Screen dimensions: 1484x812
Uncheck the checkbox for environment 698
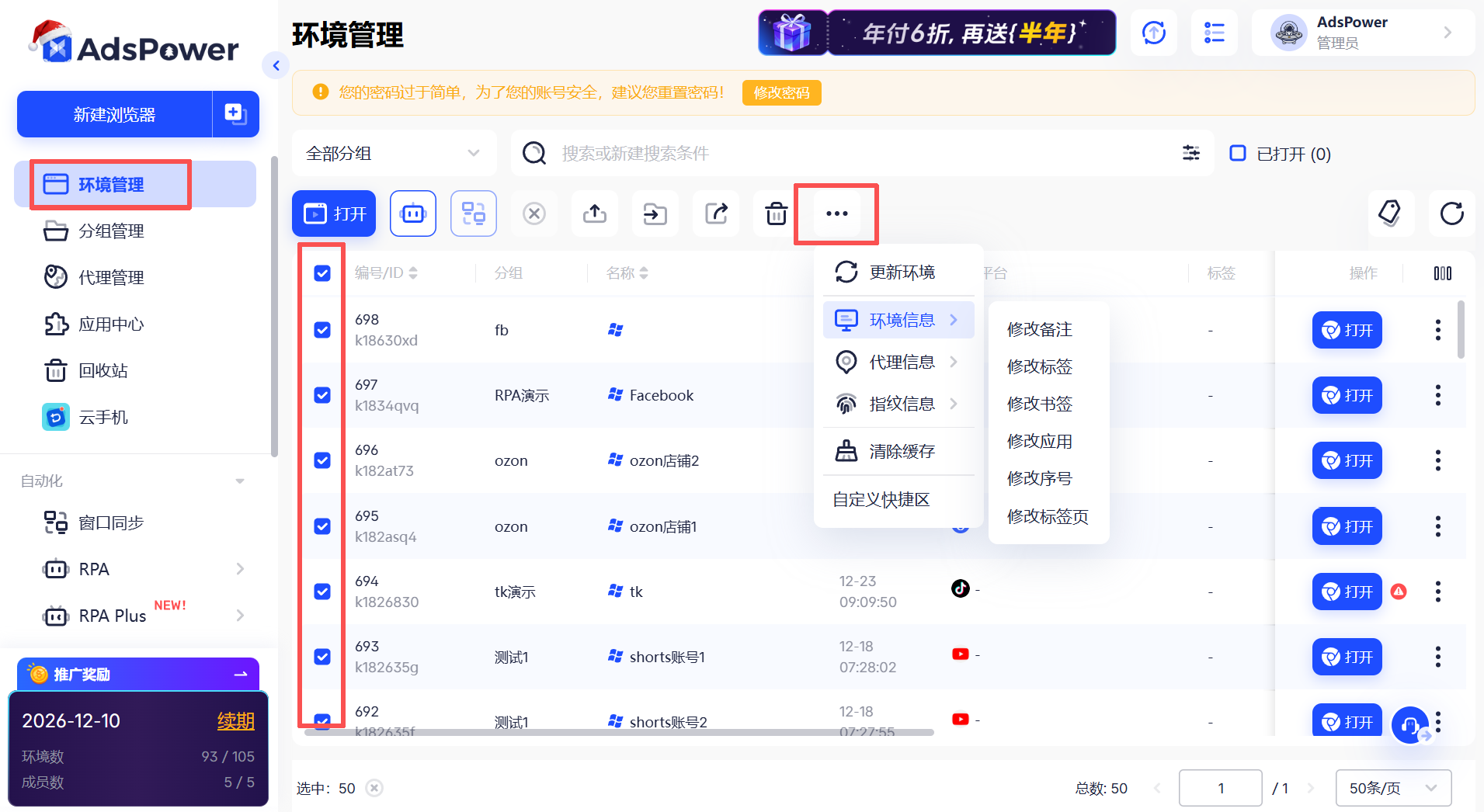(321, 330)
